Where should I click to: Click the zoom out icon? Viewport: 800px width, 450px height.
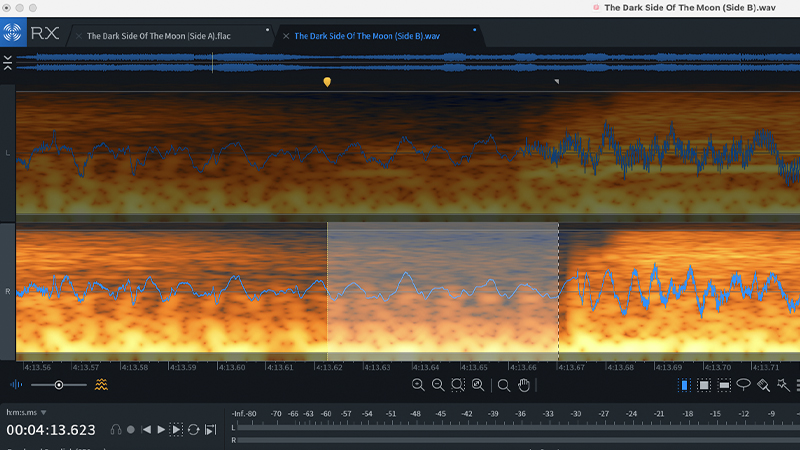(x=438, y=385)
